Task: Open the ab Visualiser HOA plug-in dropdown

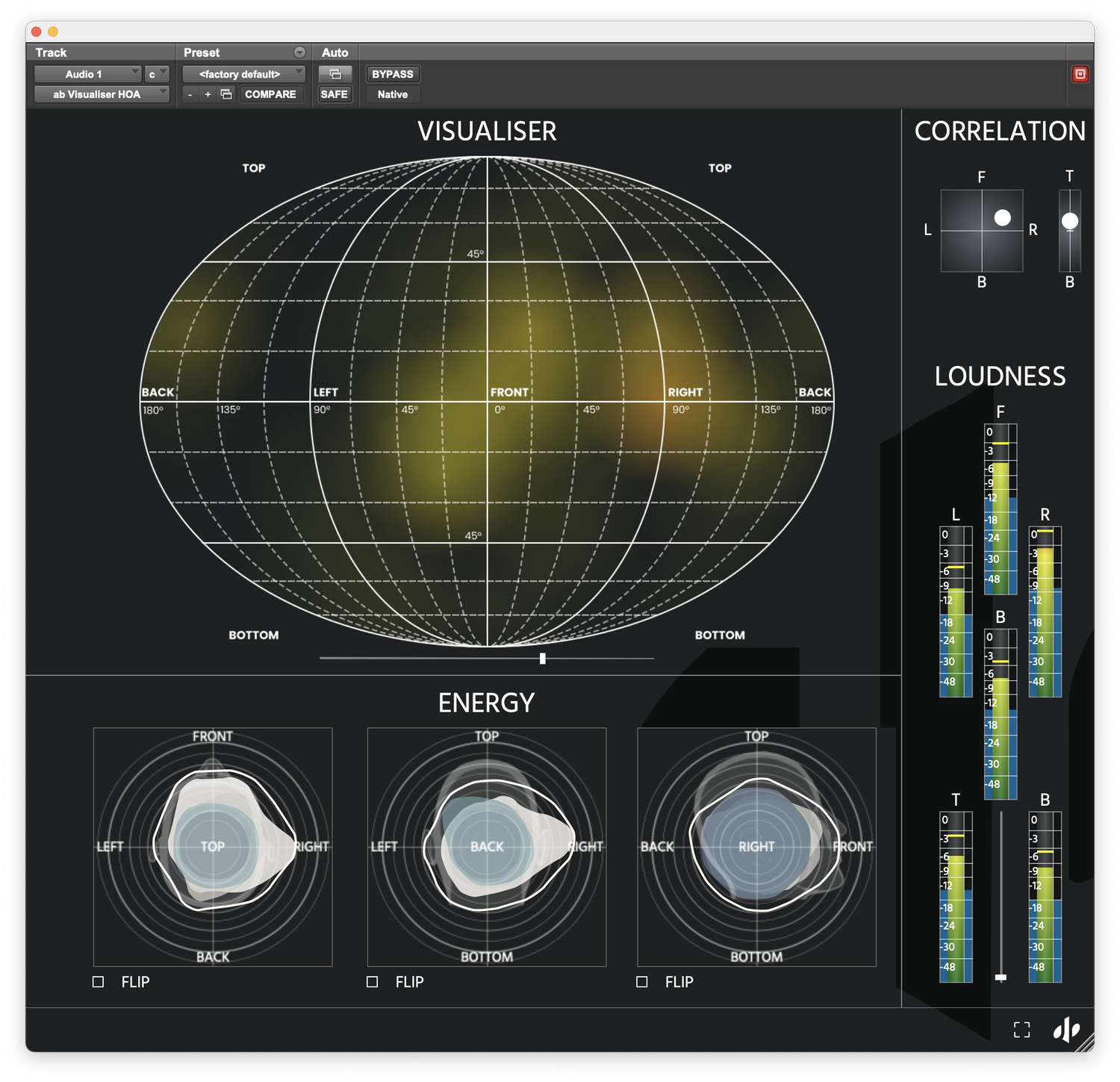Action: coord(102,94)
